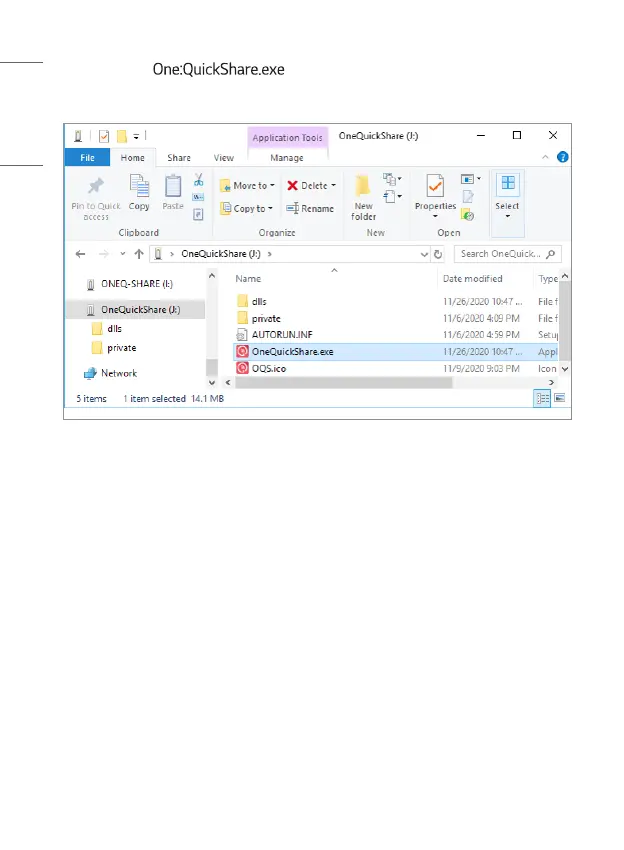
Task: Click the OneQuickShare.exe red app icon
Action: click(242, 351)
